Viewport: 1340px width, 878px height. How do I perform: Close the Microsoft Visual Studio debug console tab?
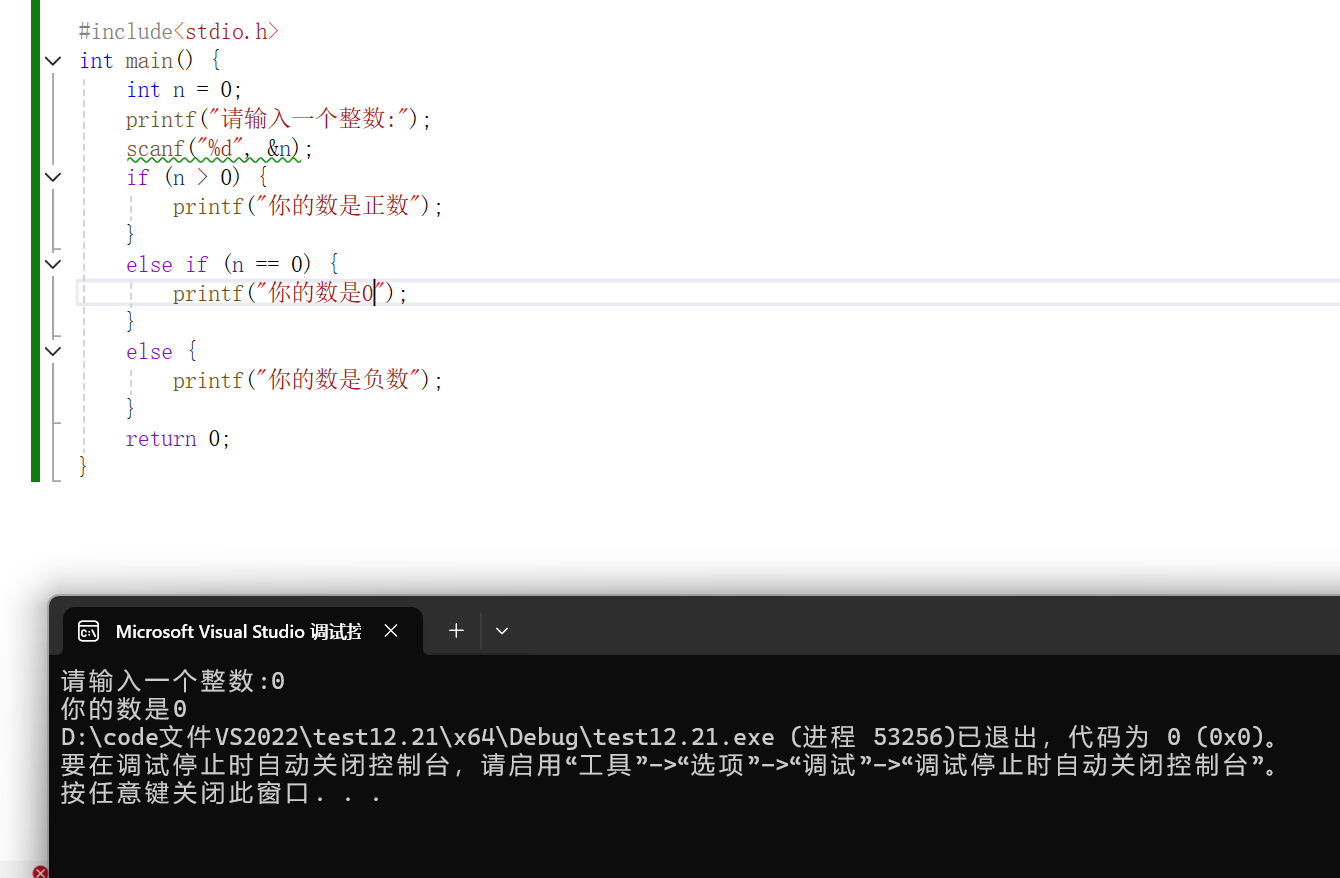pyautogui.click(x=391, y=631)
